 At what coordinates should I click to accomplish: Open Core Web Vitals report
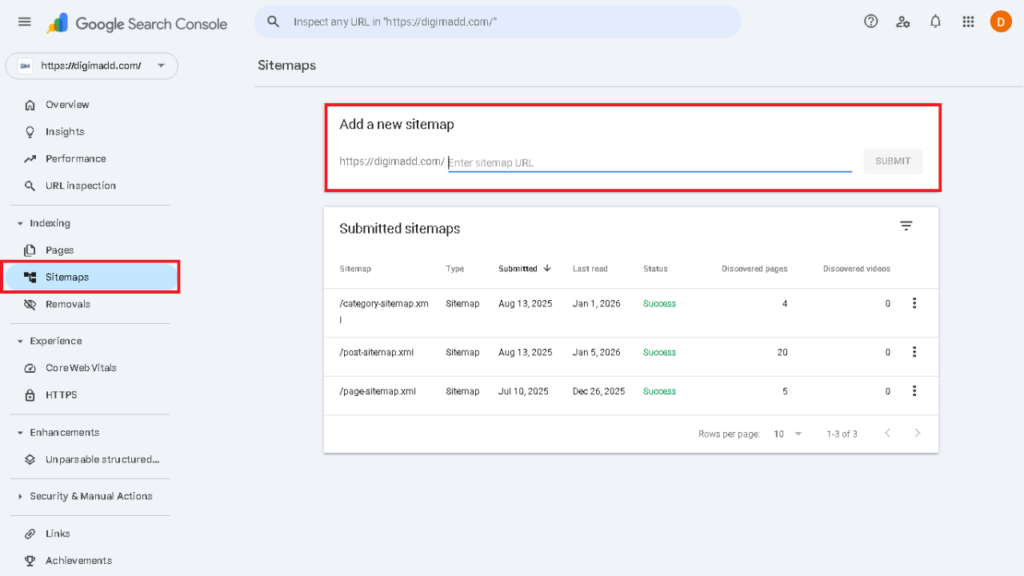coord(80,368)
